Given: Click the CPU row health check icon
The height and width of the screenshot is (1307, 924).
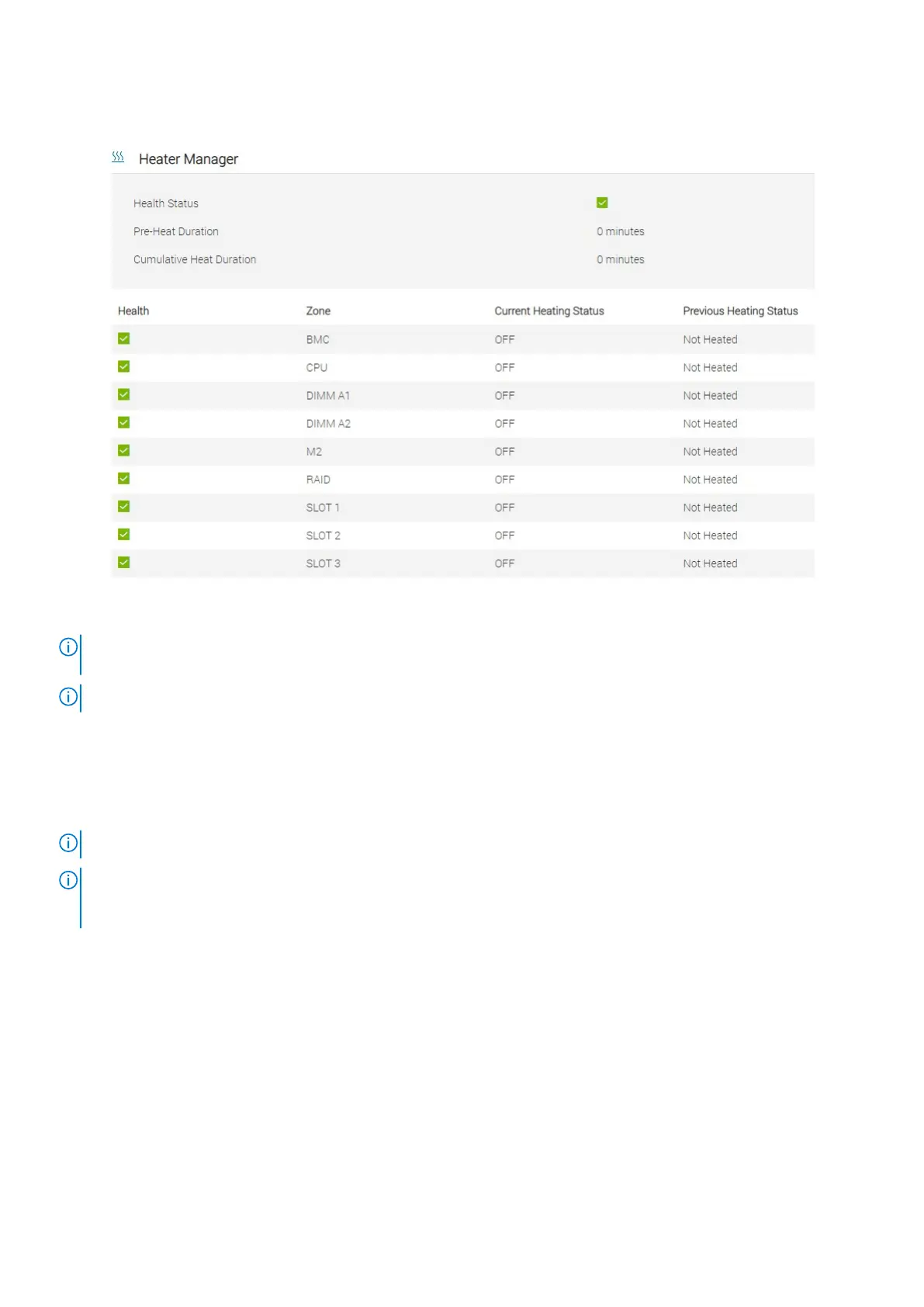Looking at the screenshot, I should [x=123, y=366].
